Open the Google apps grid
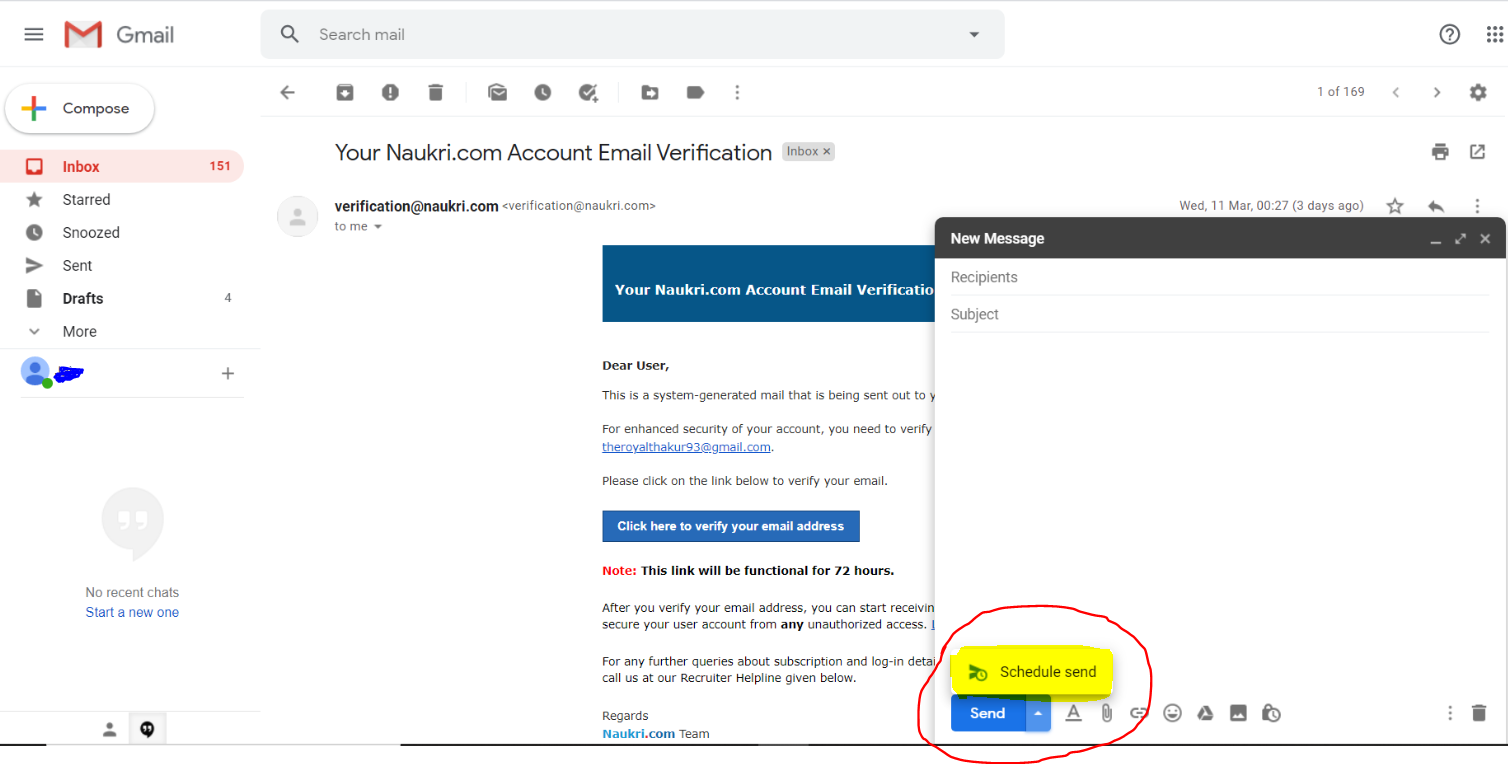 1497,34
